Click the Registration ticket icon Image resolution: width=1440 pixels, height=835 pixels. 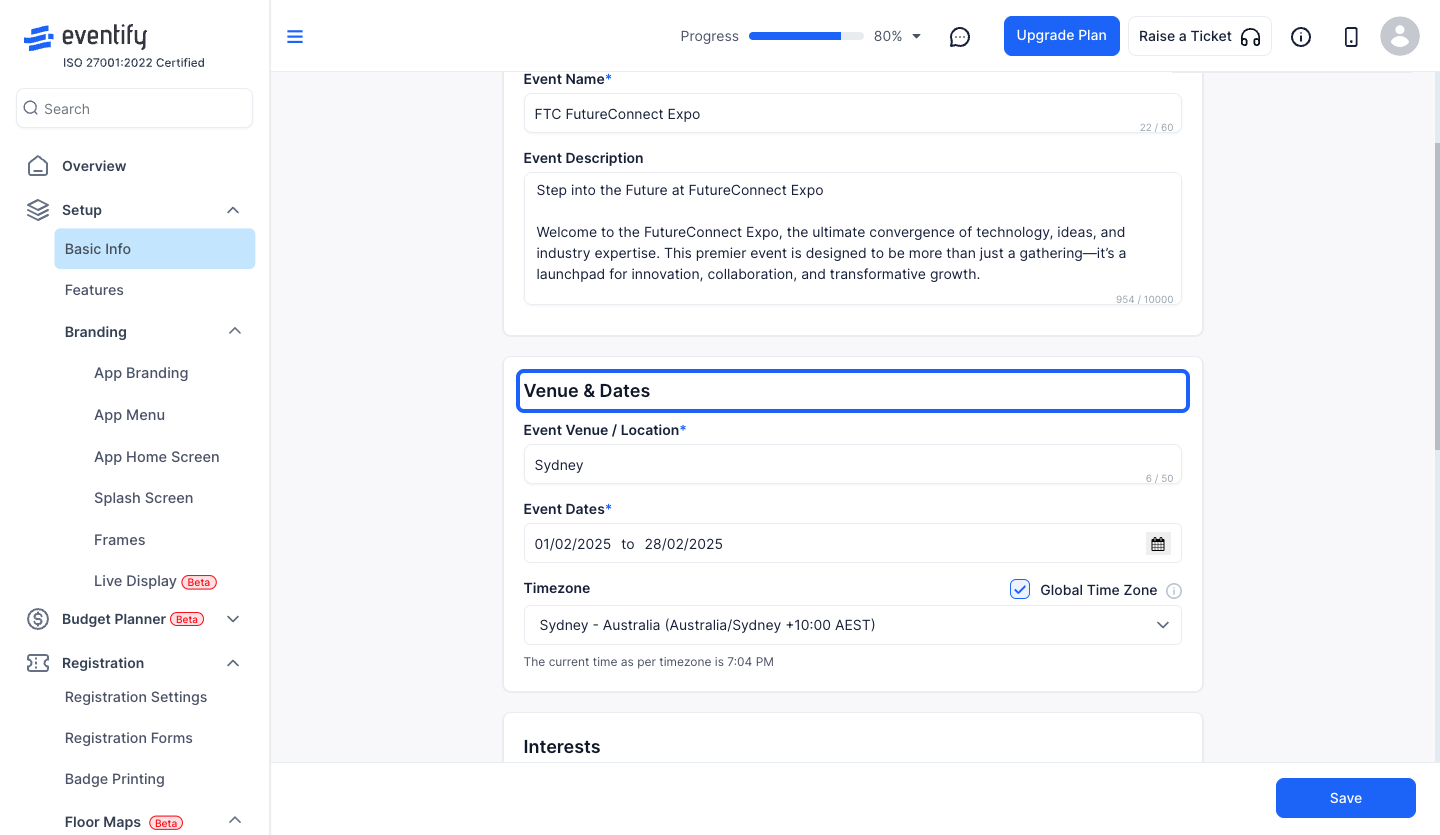38,663
